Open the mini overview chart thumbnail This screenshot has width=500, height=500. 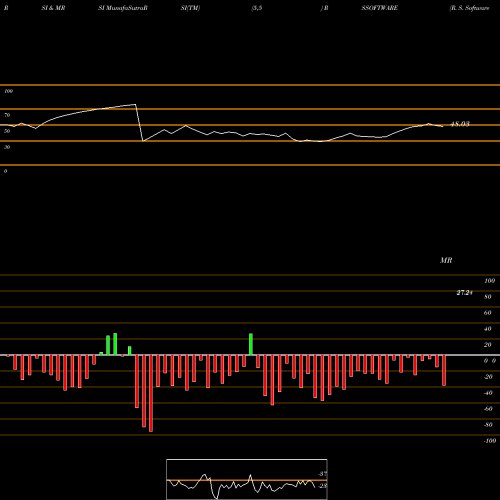coord(247,479)
